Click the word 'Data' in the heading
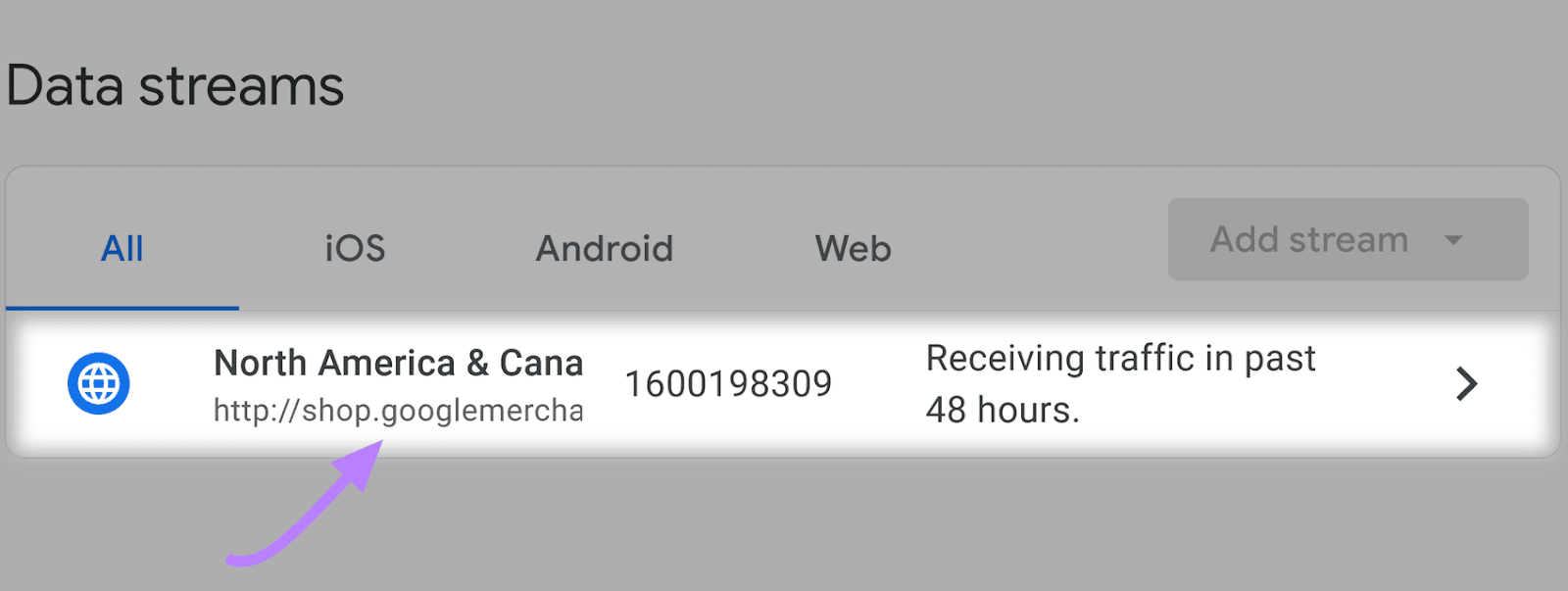 [x=66, y=86]
